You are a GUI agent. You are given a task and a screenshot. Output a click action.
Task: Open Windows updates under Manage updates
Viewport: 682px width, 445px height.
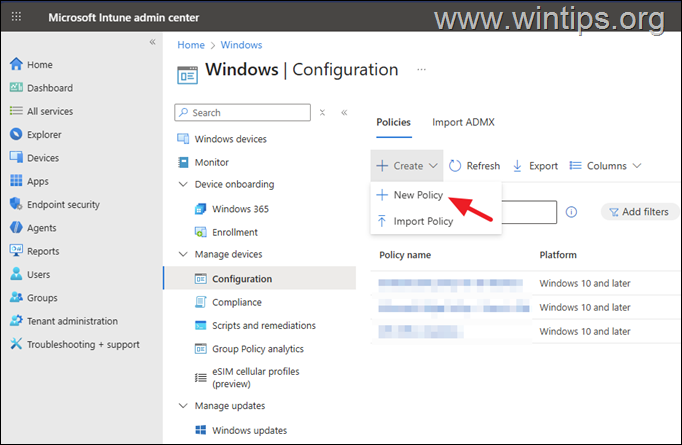[x=249, y=430]
